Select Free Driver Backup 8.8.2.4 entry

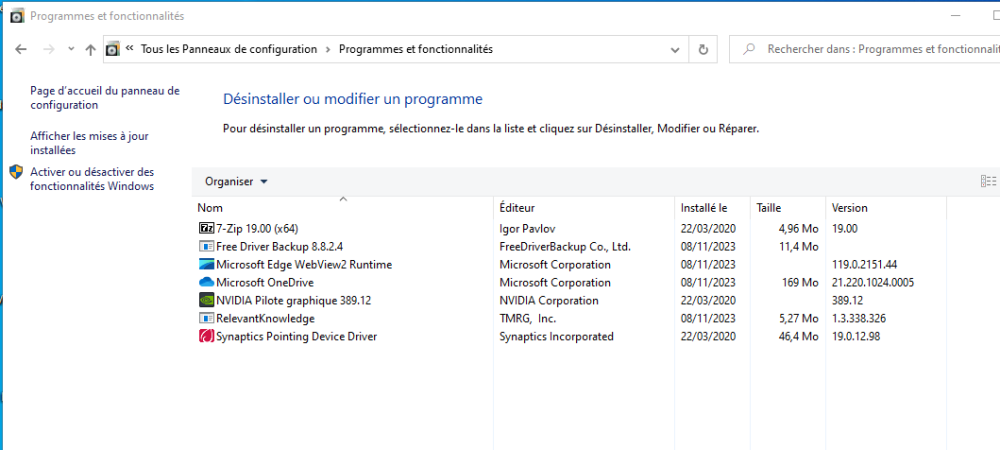pyautogui.click(x=280, y=246)
